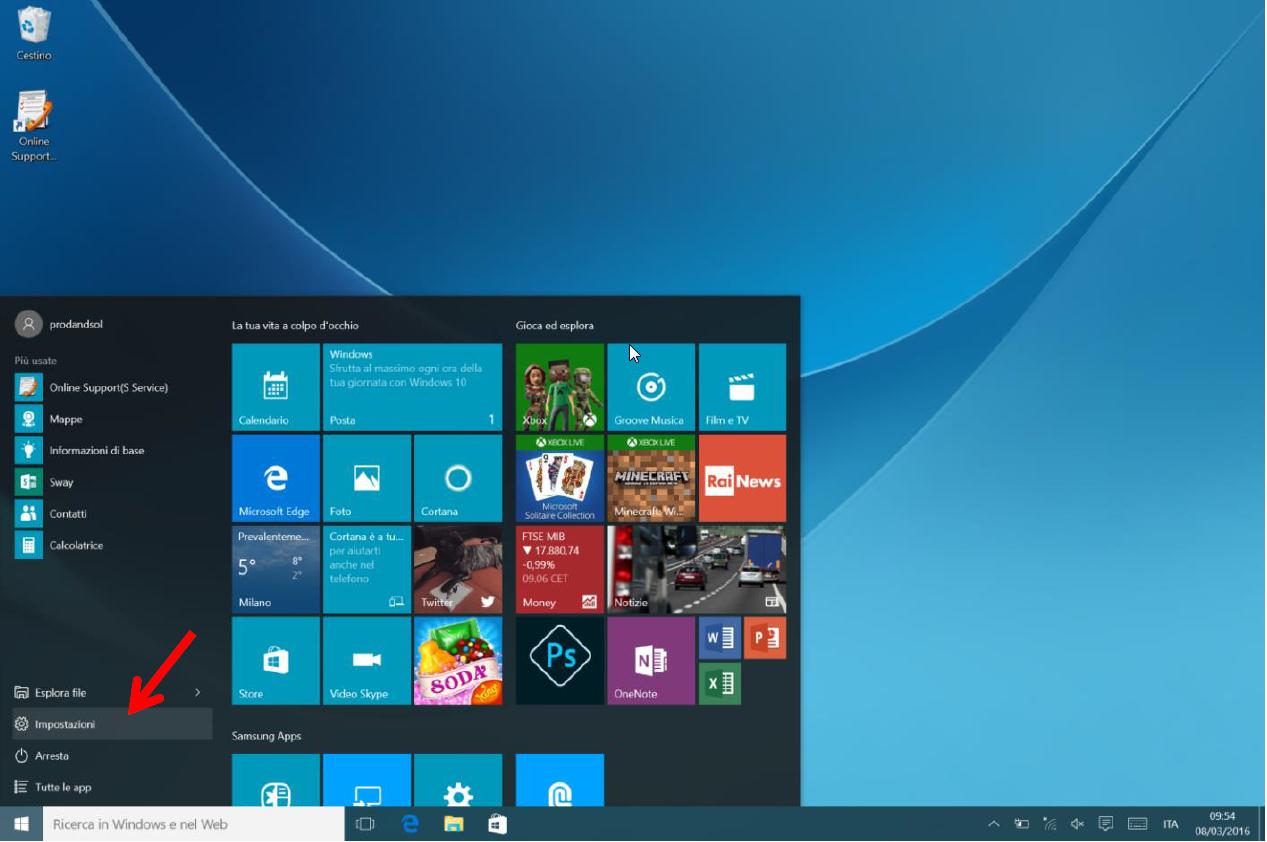Viewport: 1267px width, 842px height.
Task: Open the Posta mail tile
Action: point(412,387)
